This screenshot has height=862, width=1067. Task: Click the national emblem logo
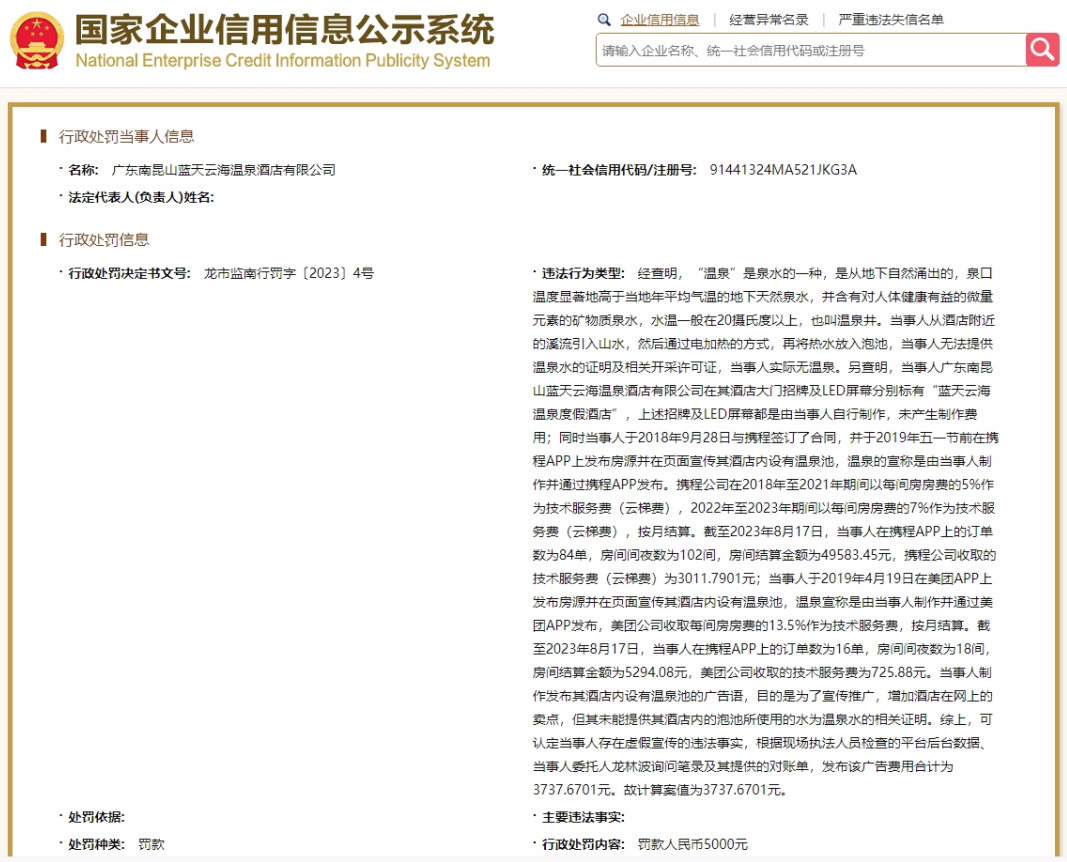click(x=36, y=42)
